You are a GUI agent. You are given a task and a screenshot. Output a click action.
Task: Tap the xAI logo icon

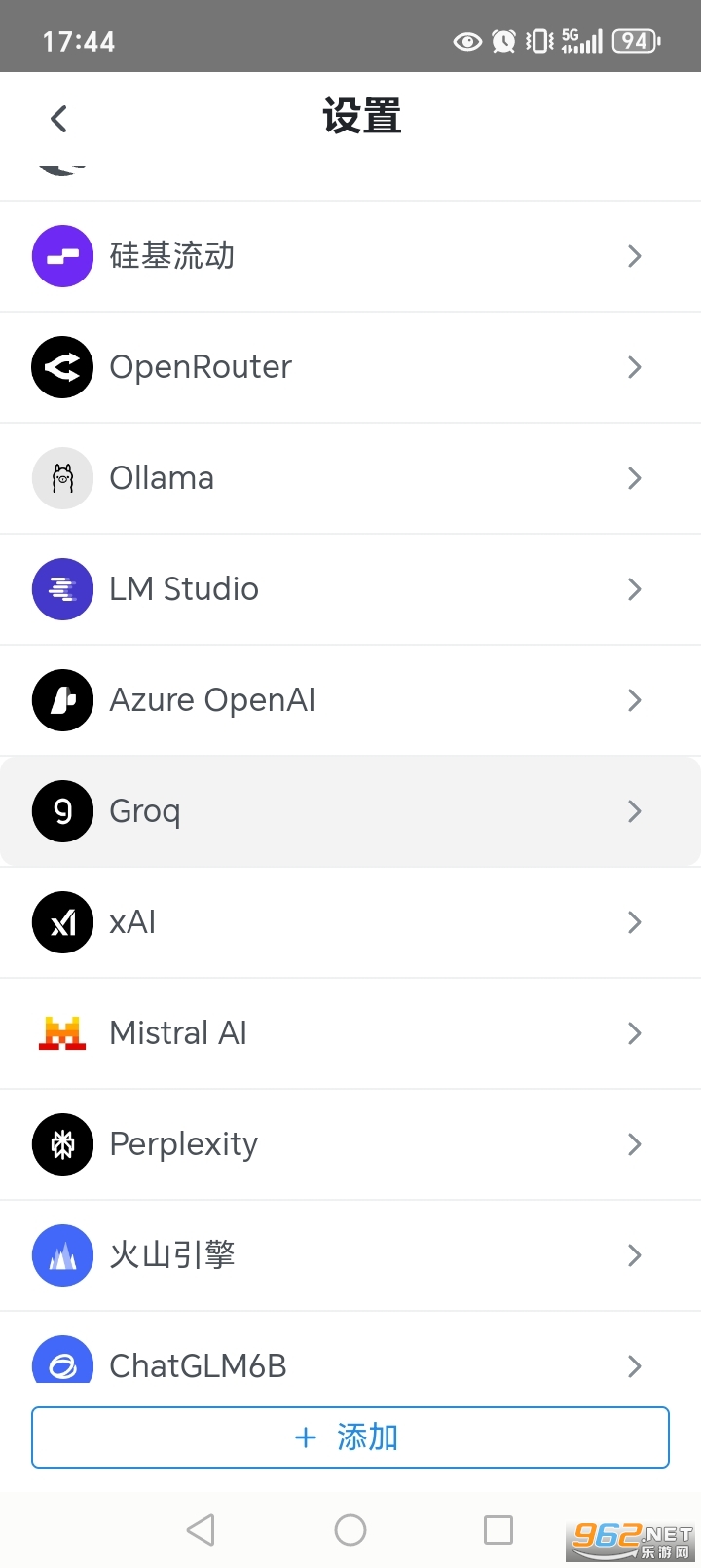click(x=62, y=922)
